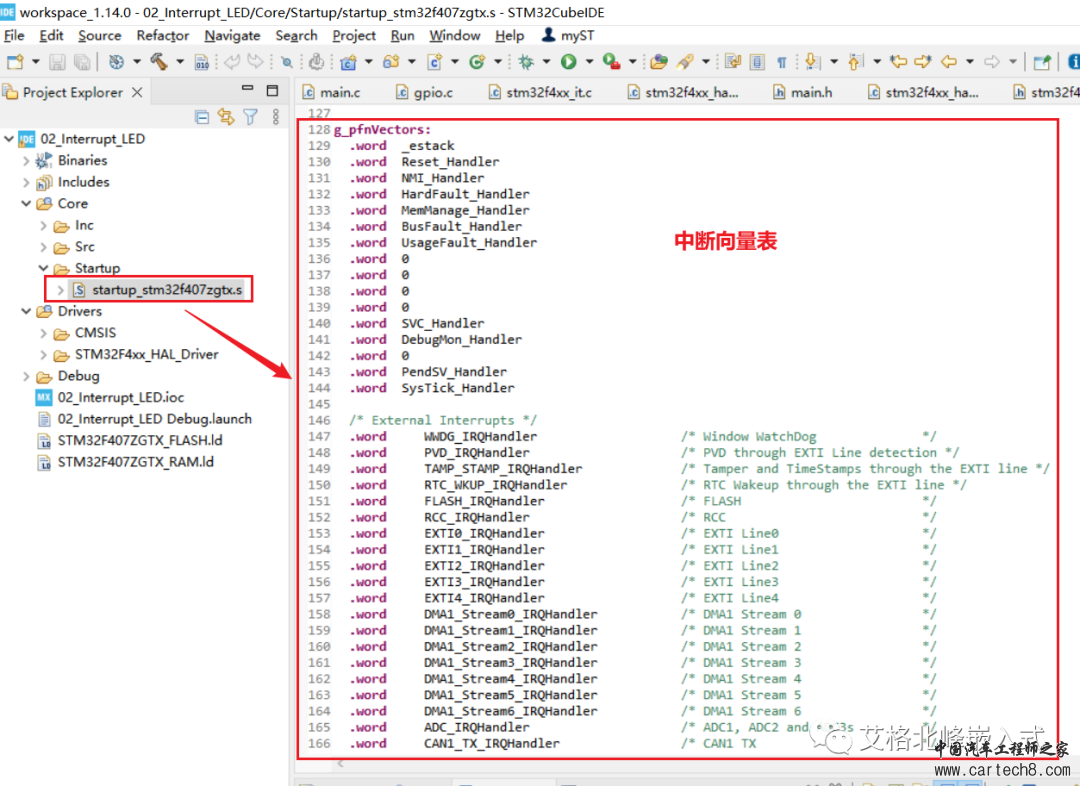The width and height of the screenshot is (1080, 786).
Task: Click the Previous Annotation toolbar icon
Action: click(x=855, y=62)
